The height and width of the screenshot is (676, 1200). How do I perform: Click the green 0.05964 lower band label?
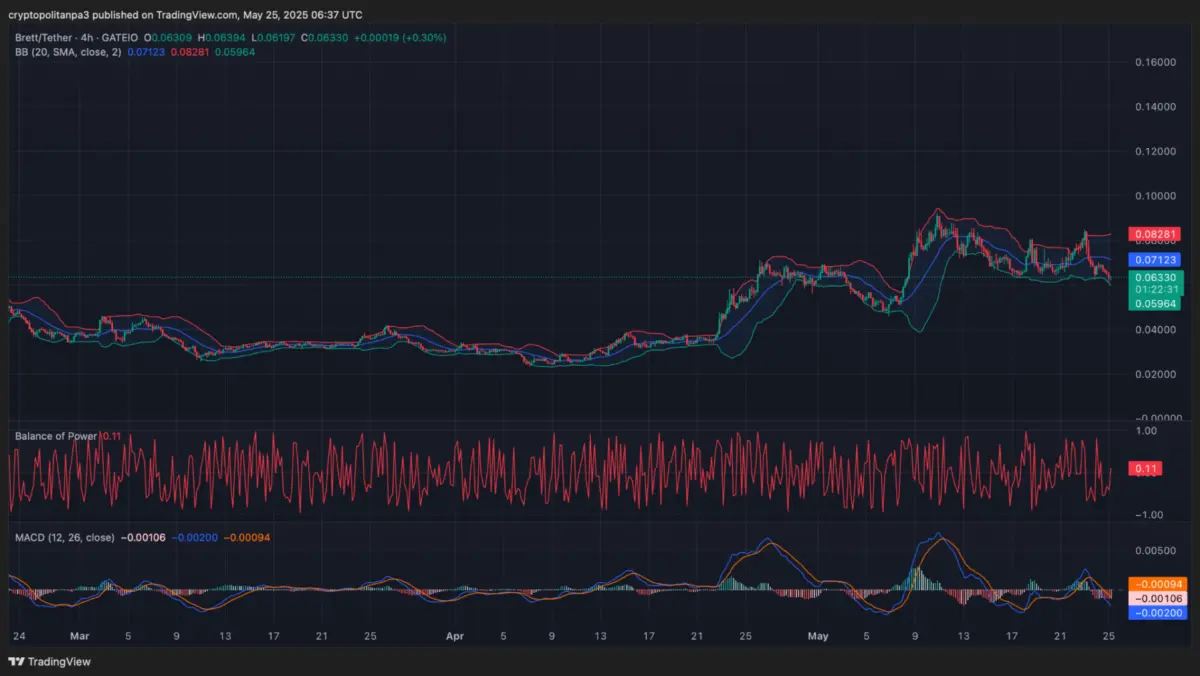[1156, 302]
